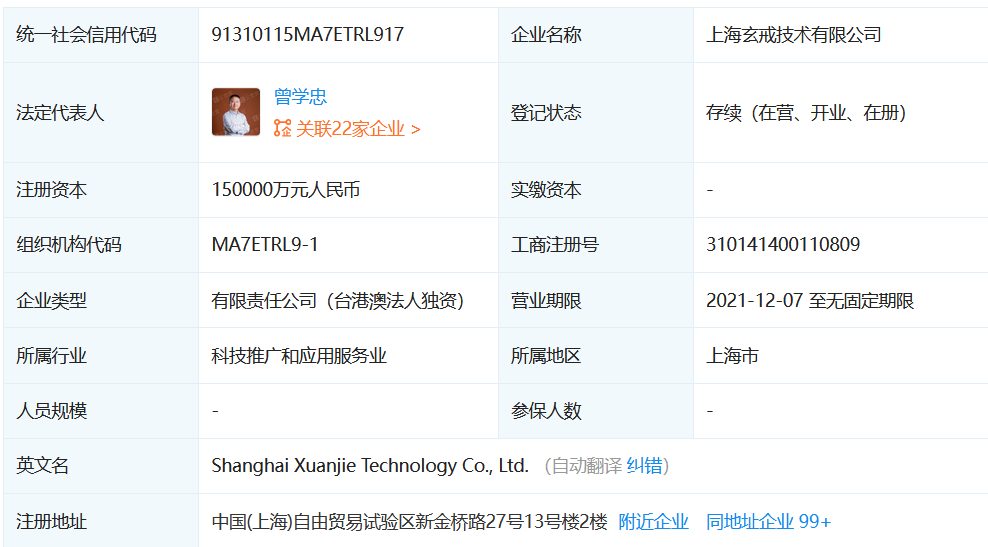This screenshot has height=547, width=988.
Task: Click the 营业期限 label cell
Action: (595, 301)
